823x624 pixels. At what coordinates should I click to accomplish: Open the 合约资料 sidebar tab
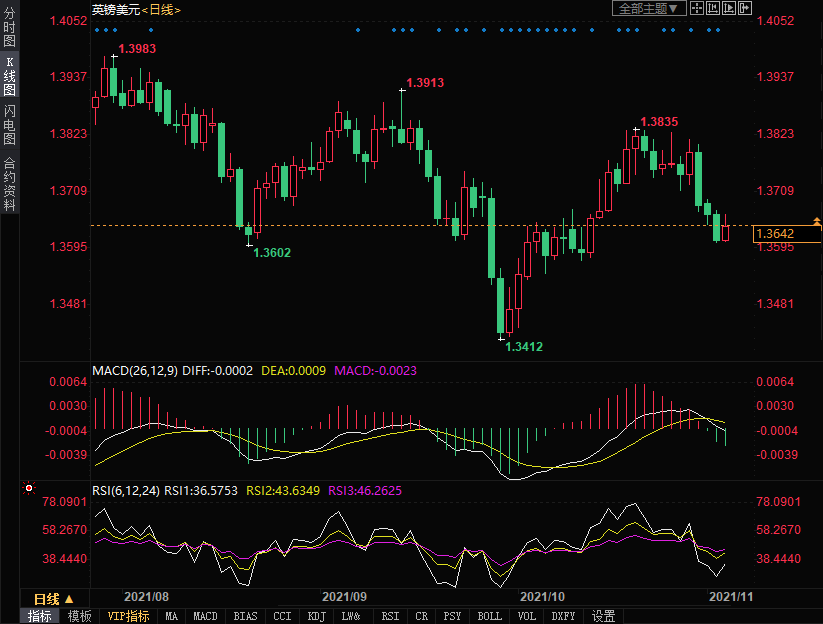(9, 184)
